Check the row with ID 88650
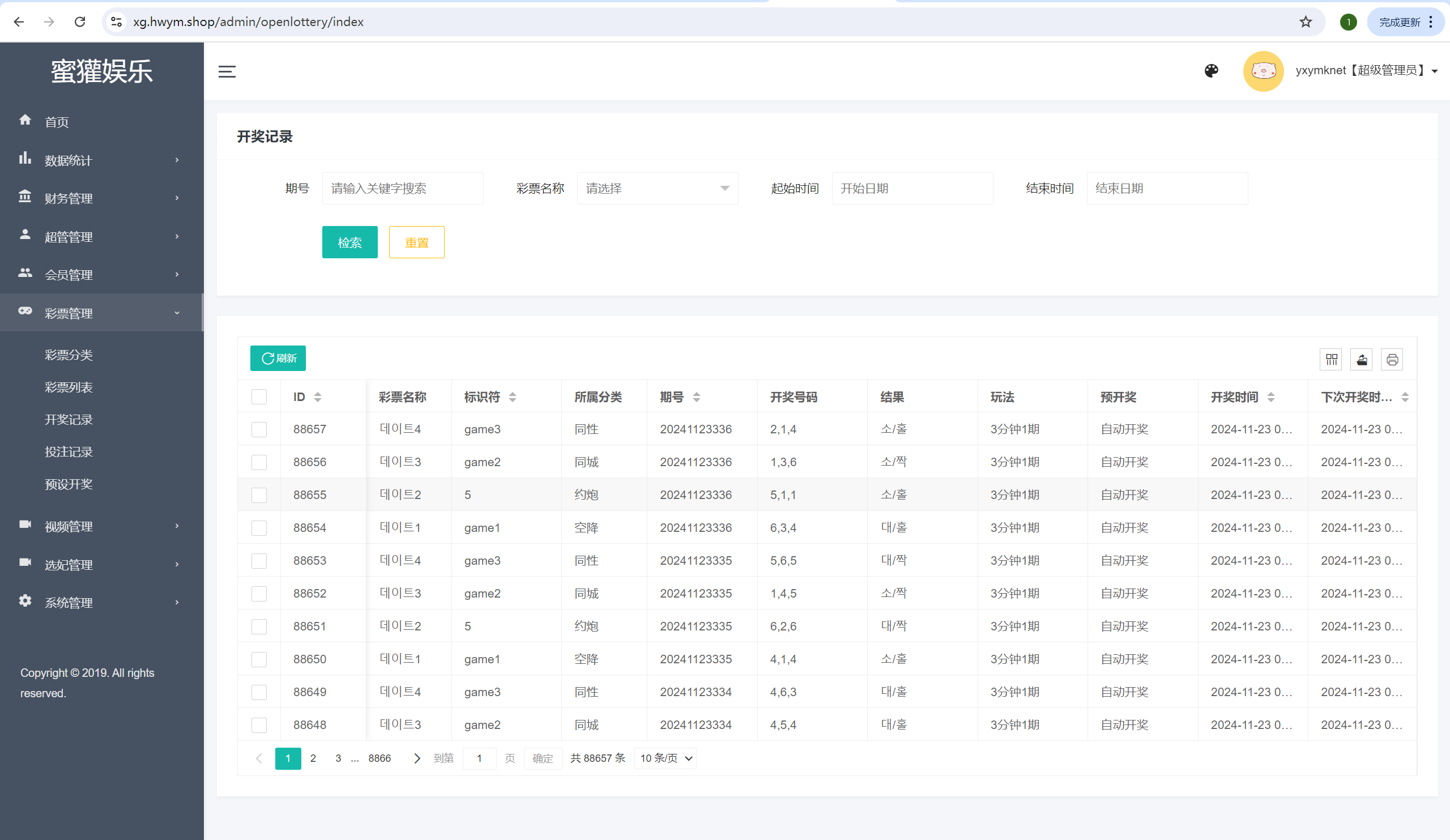 point(259,659)
